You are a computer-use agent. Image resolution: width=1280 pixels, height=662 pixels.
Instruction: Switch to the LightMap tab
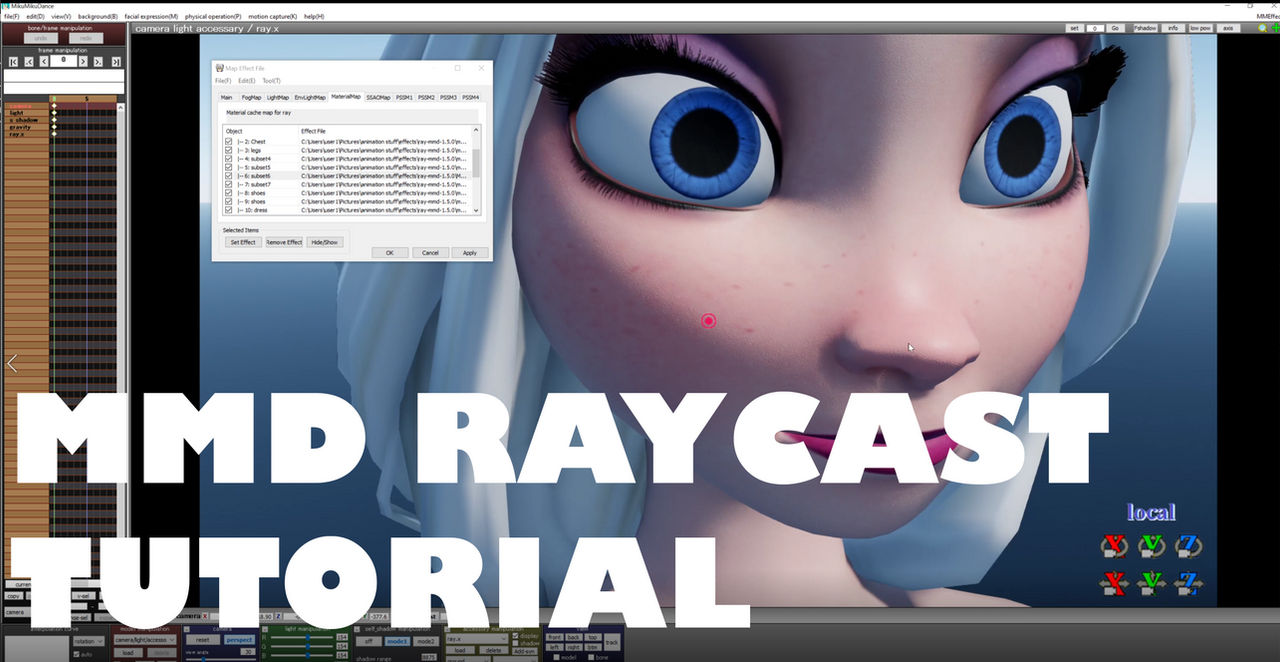(x=278, y=97)
